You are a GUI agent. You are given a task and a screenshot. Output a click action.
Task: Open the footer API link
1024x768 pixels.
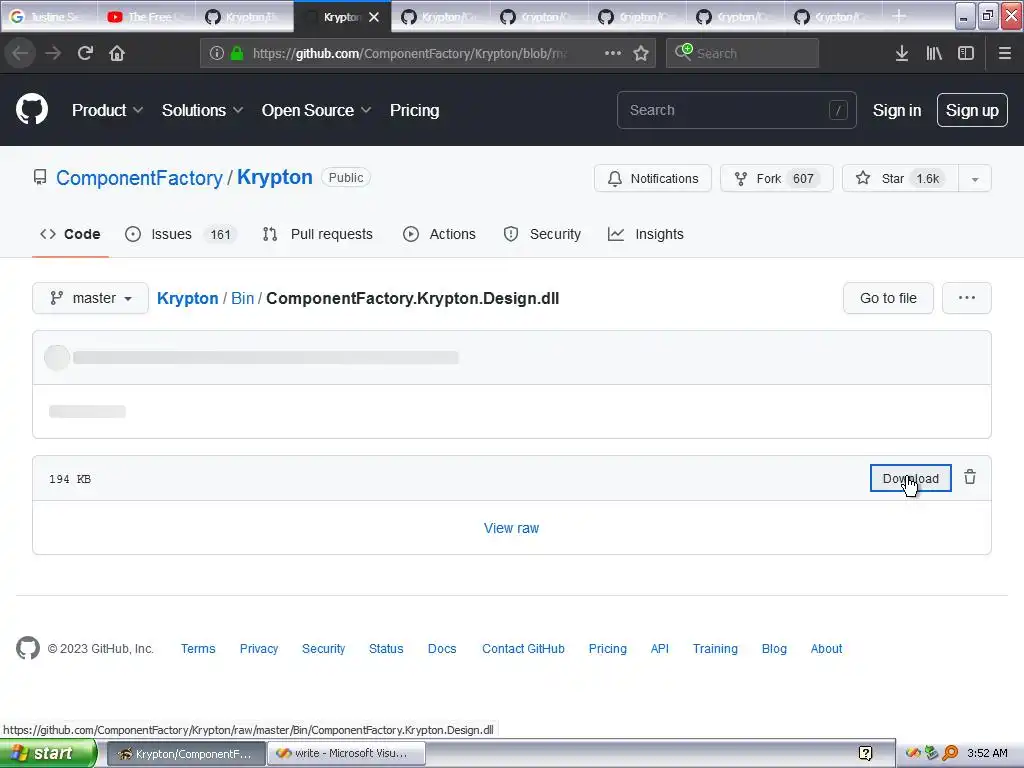coord(660,648)
